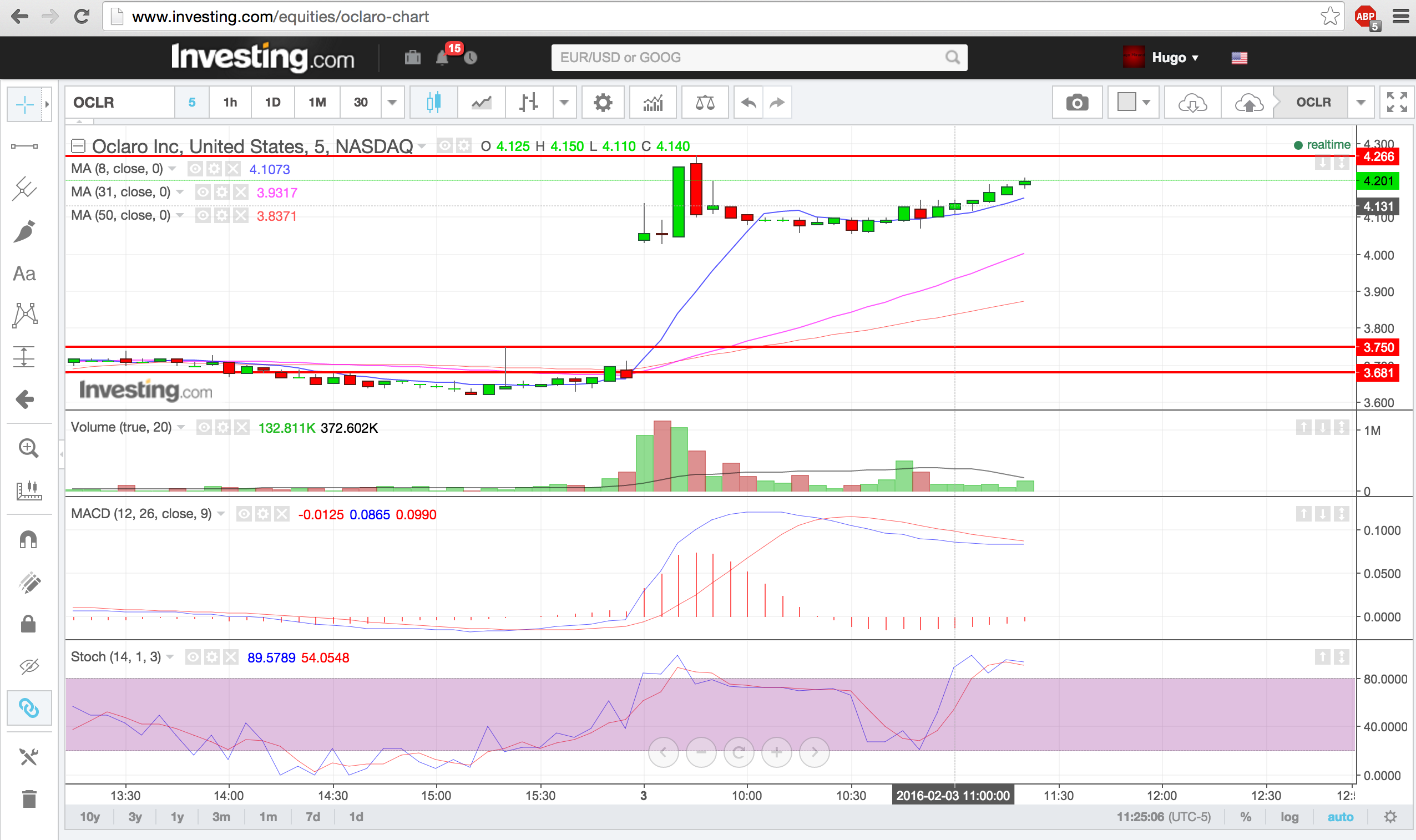
Task: Open the time interval dropdown arrow
Action: coord(392,103)
